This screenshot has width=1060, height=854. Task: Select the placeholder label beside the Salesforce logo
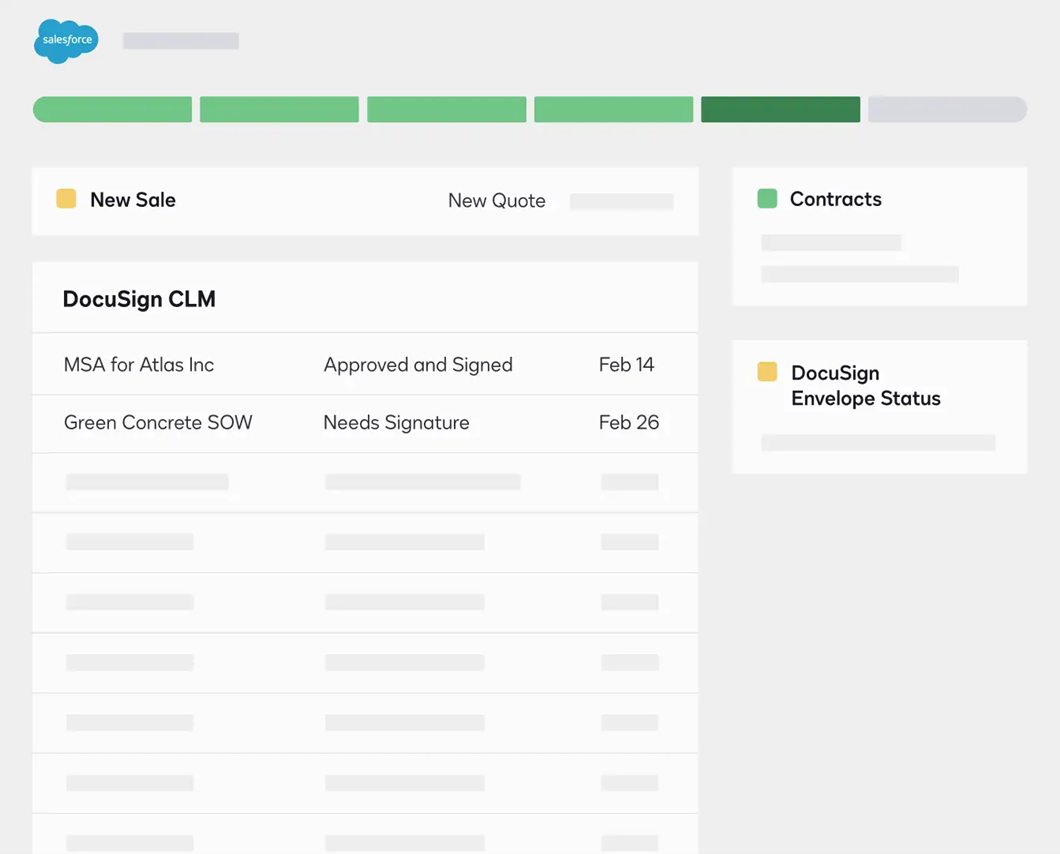tap(180, 41)
